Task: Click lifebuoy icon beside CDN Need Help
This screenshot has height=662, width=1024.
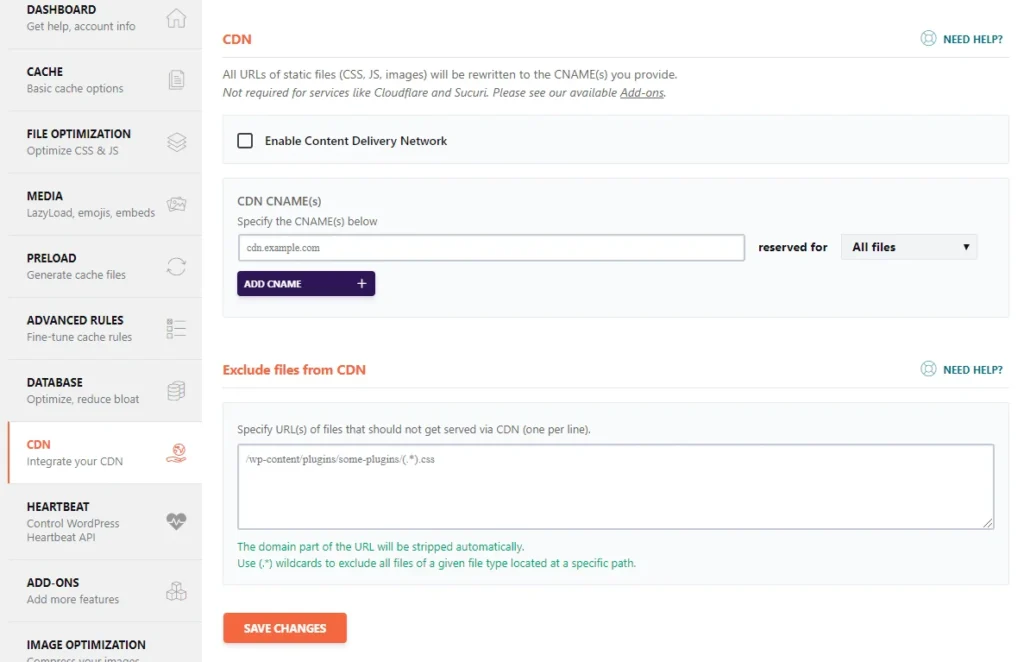Action: (x=928, y=40)
